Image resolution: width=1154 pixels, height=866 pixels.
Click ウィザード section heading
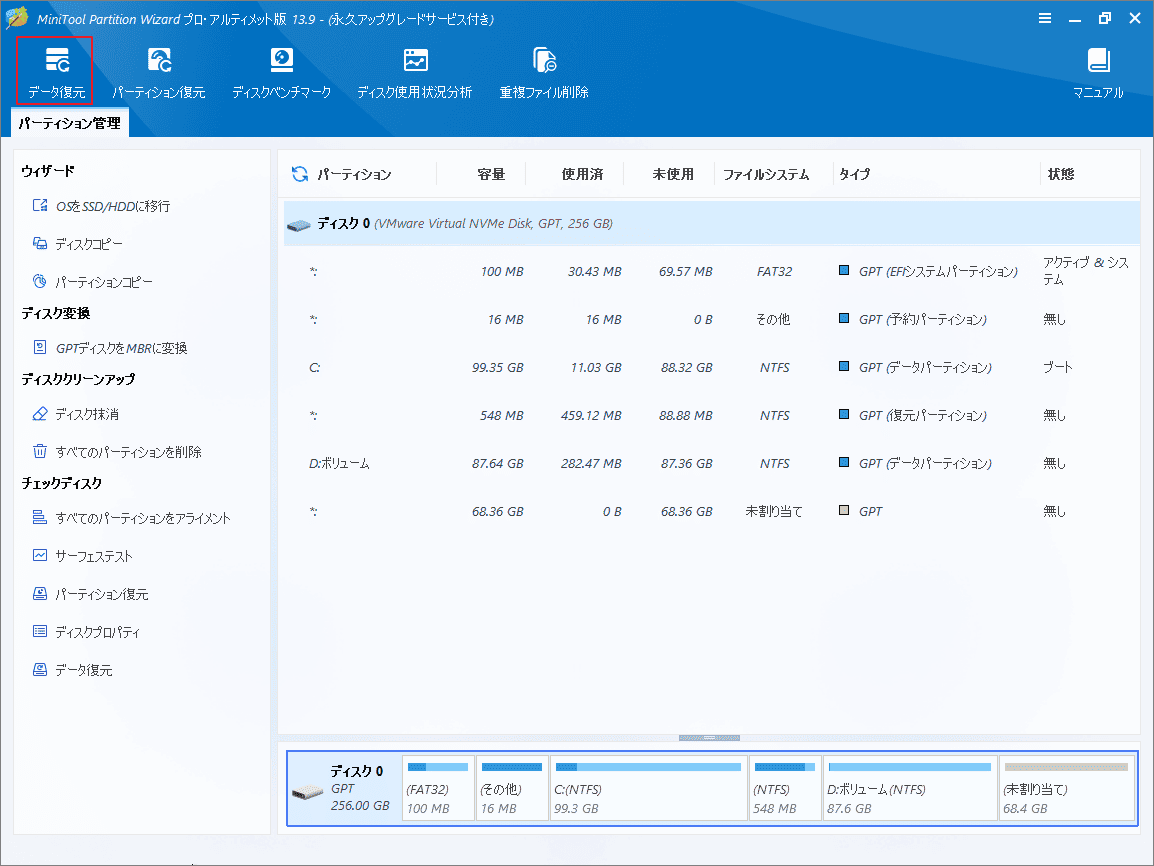(48, 171)
